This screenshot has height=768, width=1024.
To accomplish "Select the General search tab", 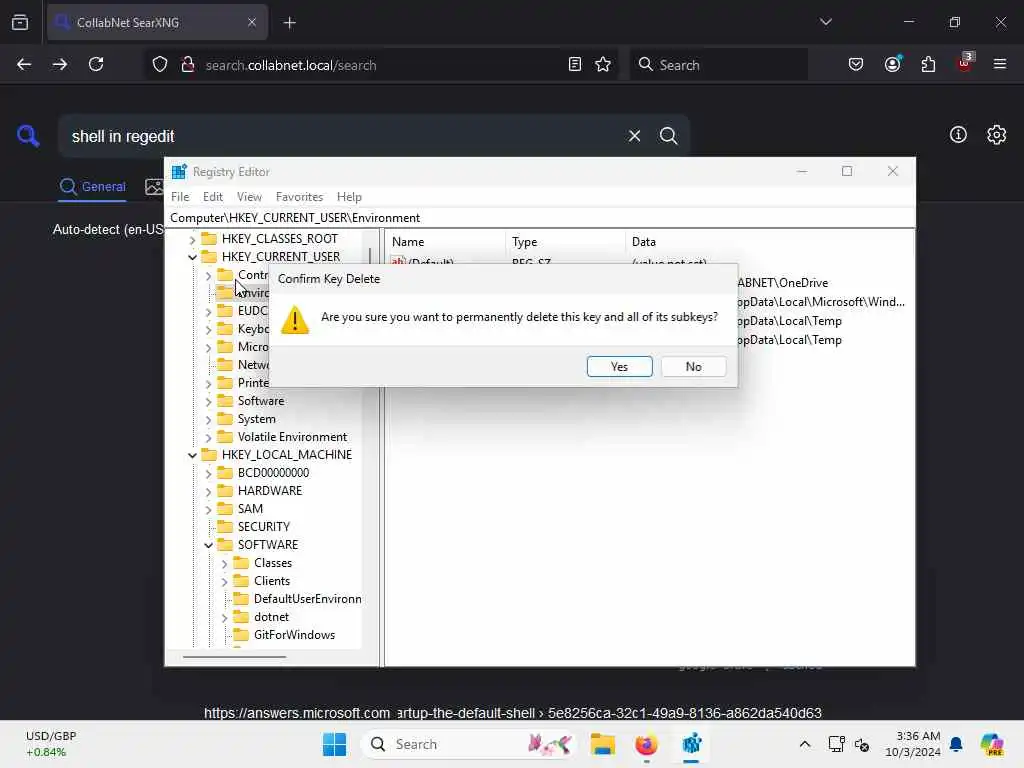I will click(x=93, y=187).
